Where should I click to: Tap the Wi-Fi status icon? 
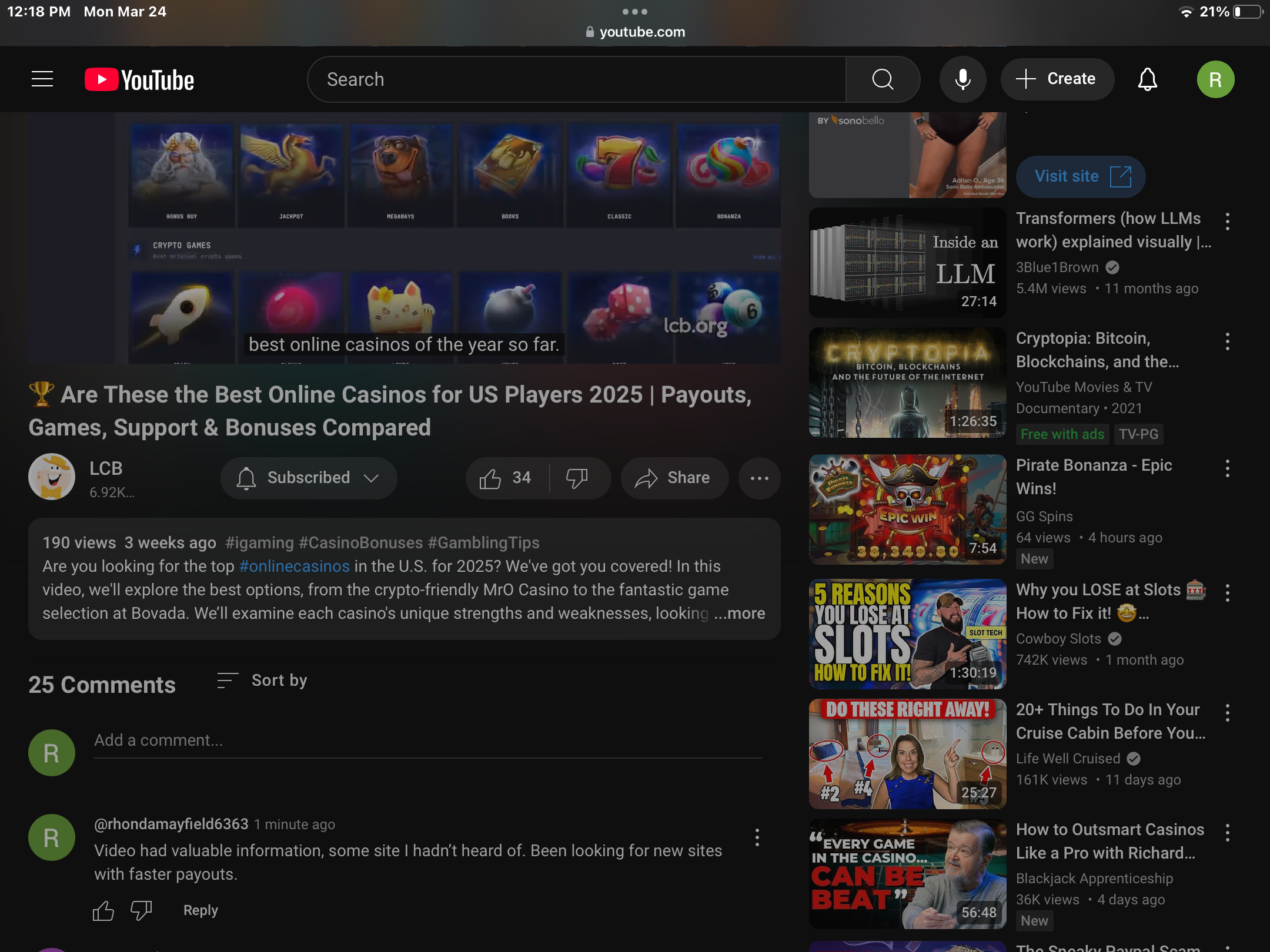click(1186, 12)
